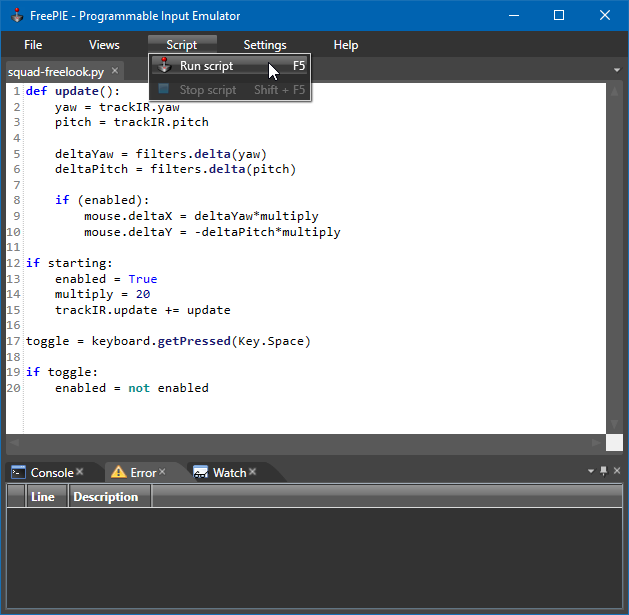Click the Stop script square icon

[163, 89]
